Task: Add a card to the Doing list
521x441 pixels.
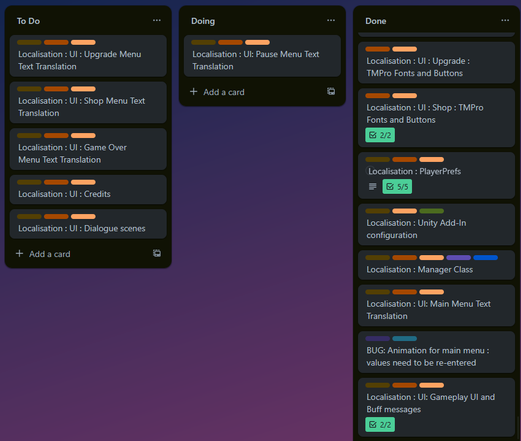Action: coord(224,92)
